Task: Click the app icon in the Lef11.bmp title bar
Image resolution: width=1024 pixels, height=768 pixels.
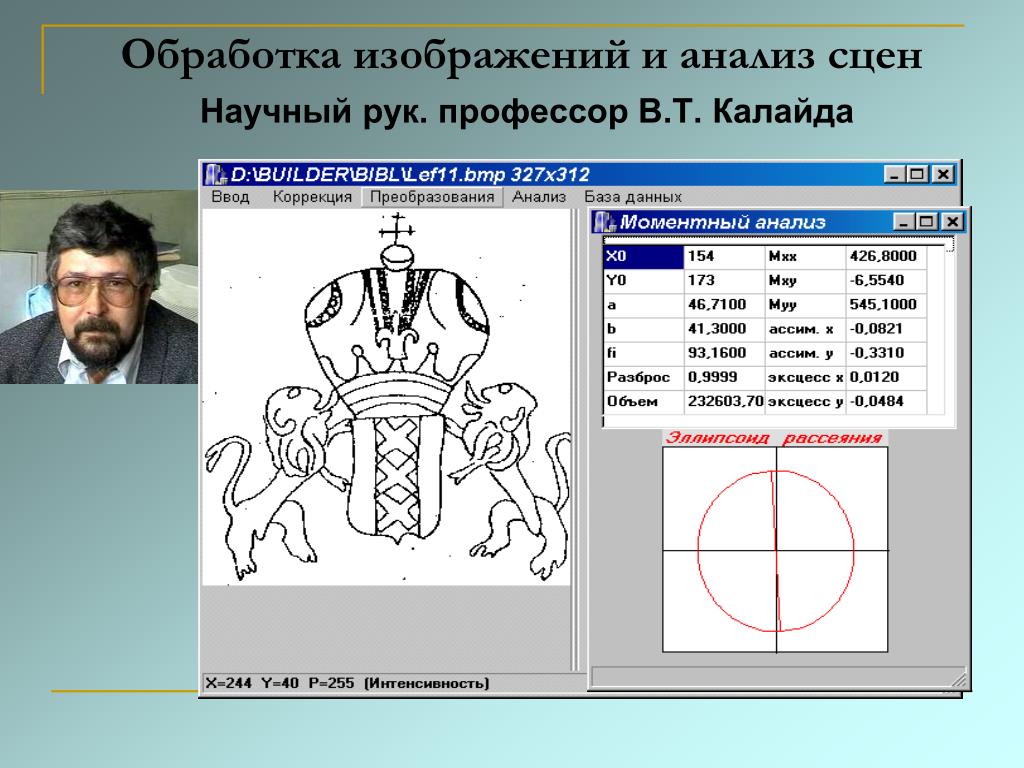Action: coord(215,174)
